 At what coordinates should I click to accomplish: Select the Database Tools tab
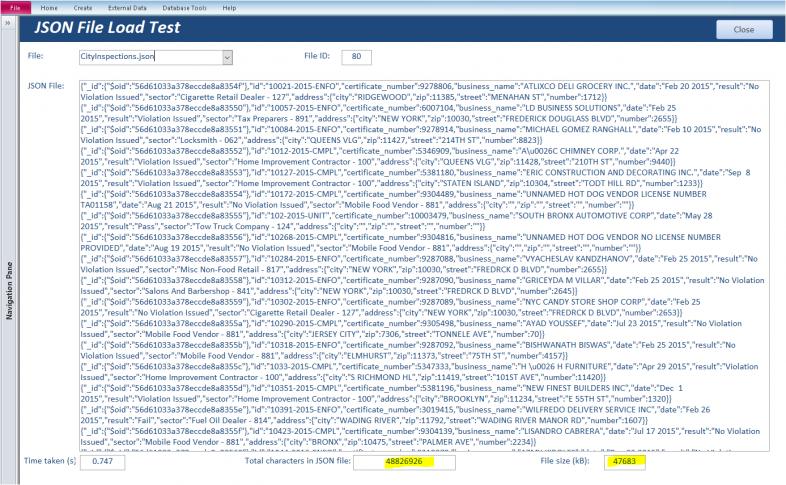tap(184, 8)
